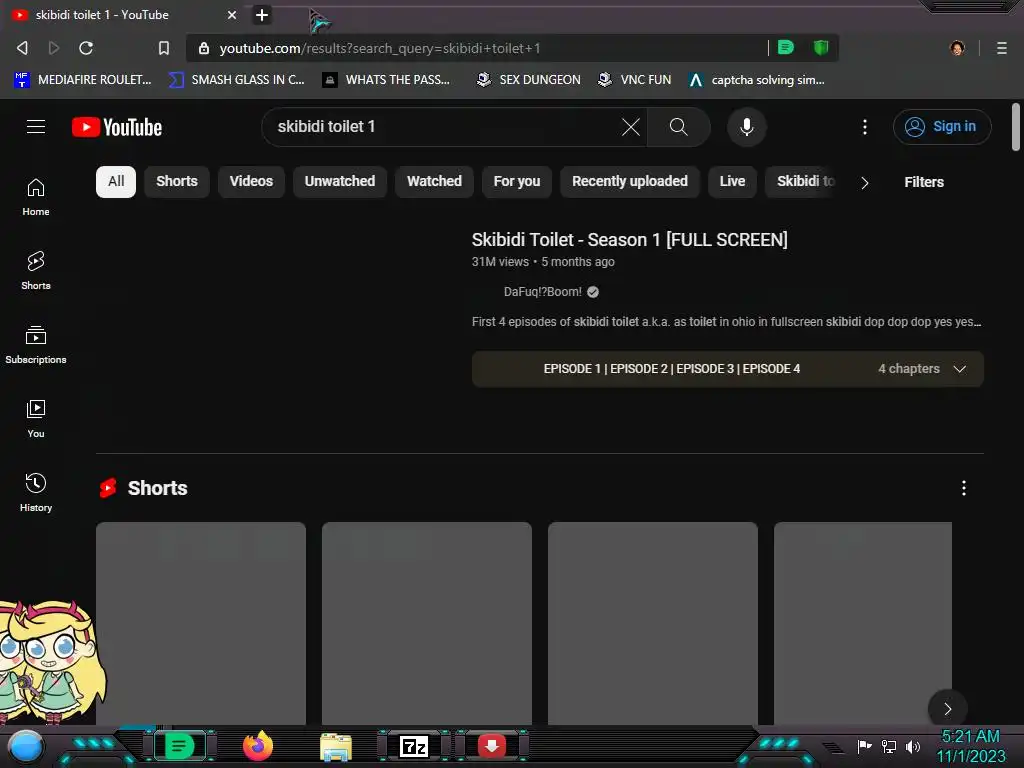Open the browser profile avatar
Viewport: 1024px width, 768px height.
957,48
